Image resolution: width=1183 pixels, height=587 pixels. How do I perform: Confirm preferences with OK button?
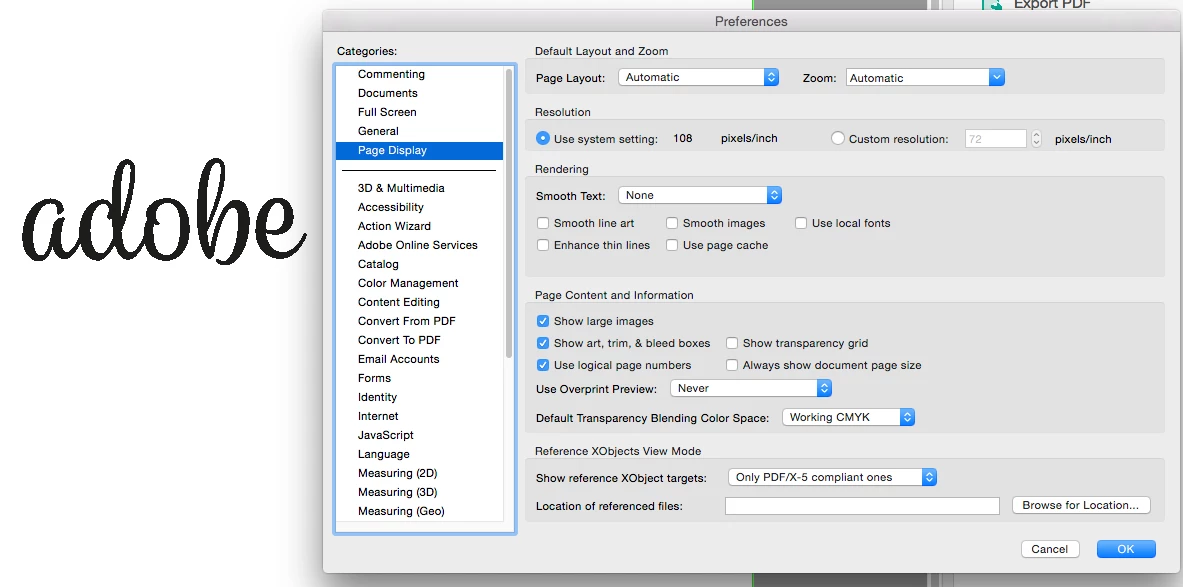1126,549
